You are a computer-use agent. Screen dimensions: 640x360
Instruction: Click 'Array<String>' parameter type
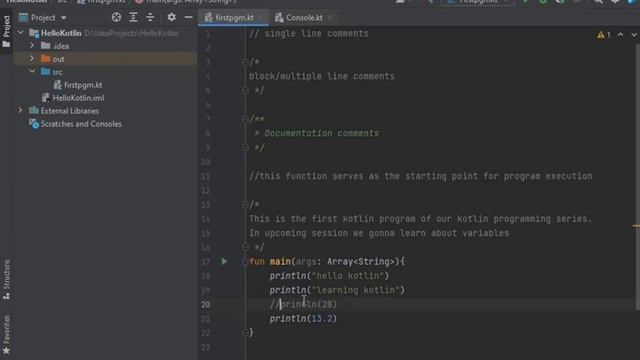361,261
